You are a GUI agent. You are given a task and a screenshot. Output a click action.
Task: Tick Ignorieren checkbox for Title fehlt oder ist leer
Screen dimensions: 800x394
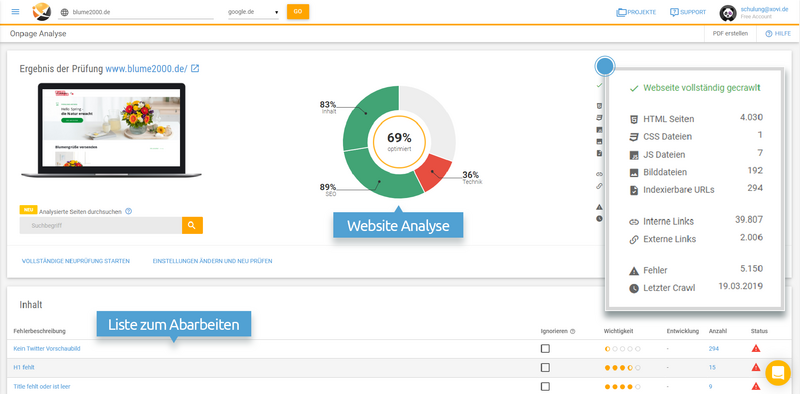[545, 386]
